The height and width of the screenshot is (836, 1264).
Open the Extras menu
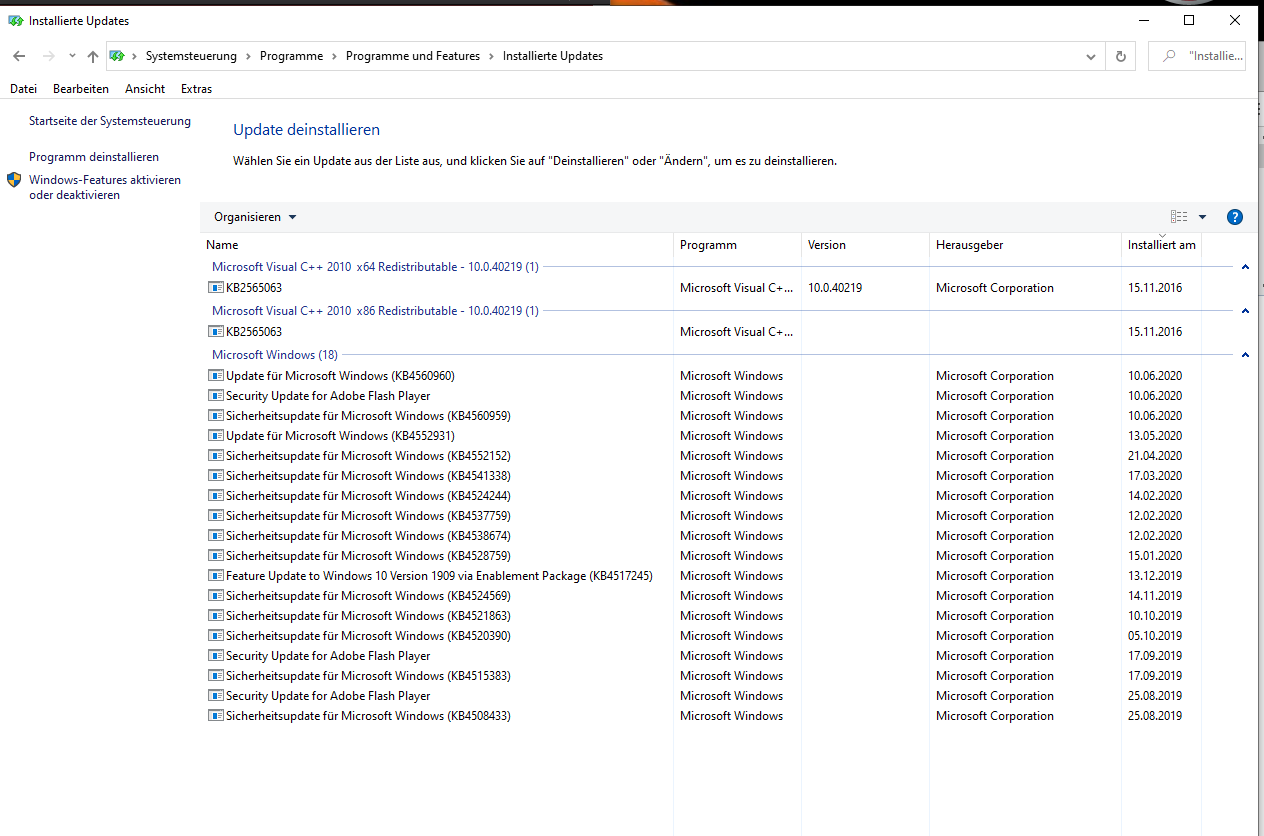tap(197, 89)
